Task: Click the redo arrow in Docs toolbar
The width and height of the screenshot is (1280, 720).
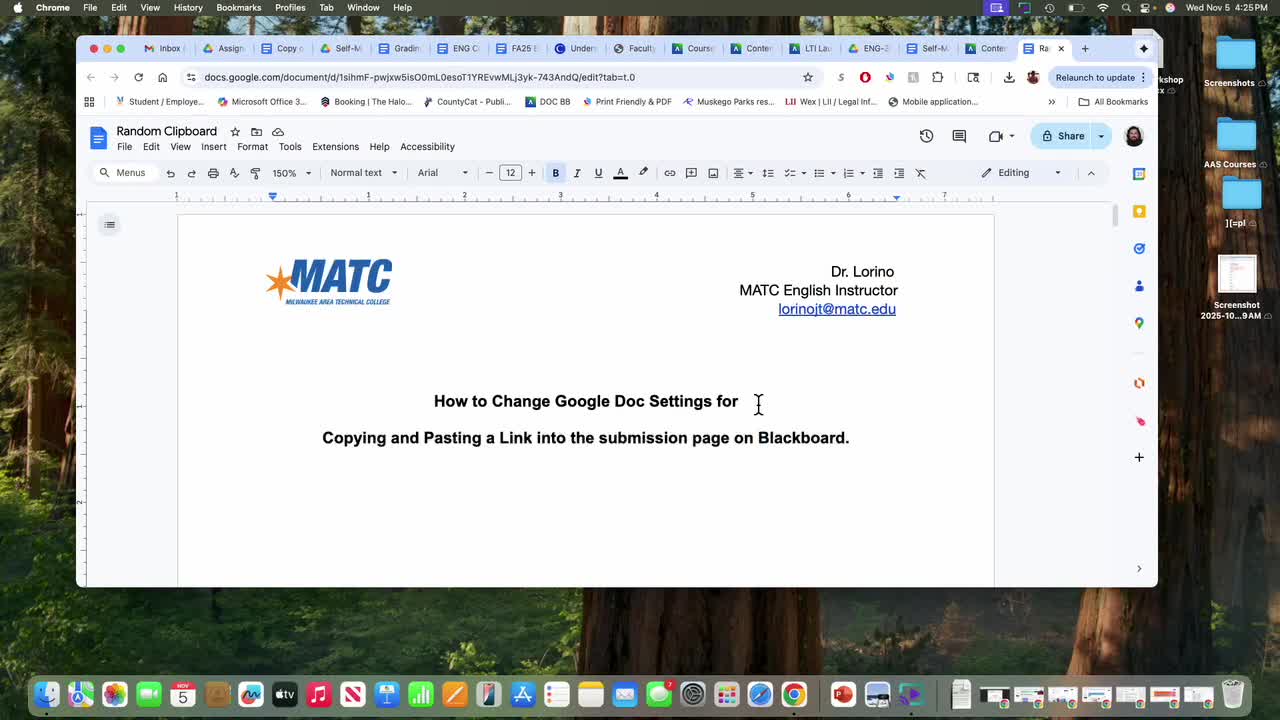Action: coord(191,173)
